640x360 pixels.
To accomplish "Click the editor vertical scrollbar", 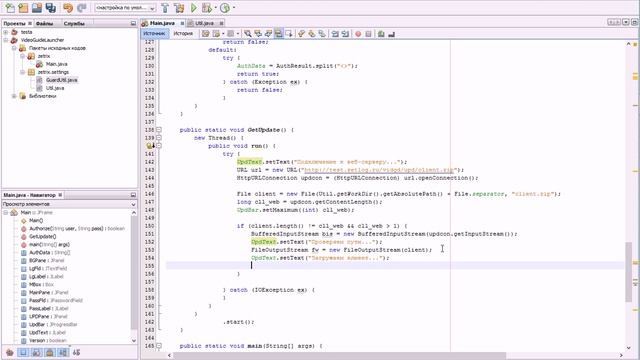I will (x=629, y=271).
